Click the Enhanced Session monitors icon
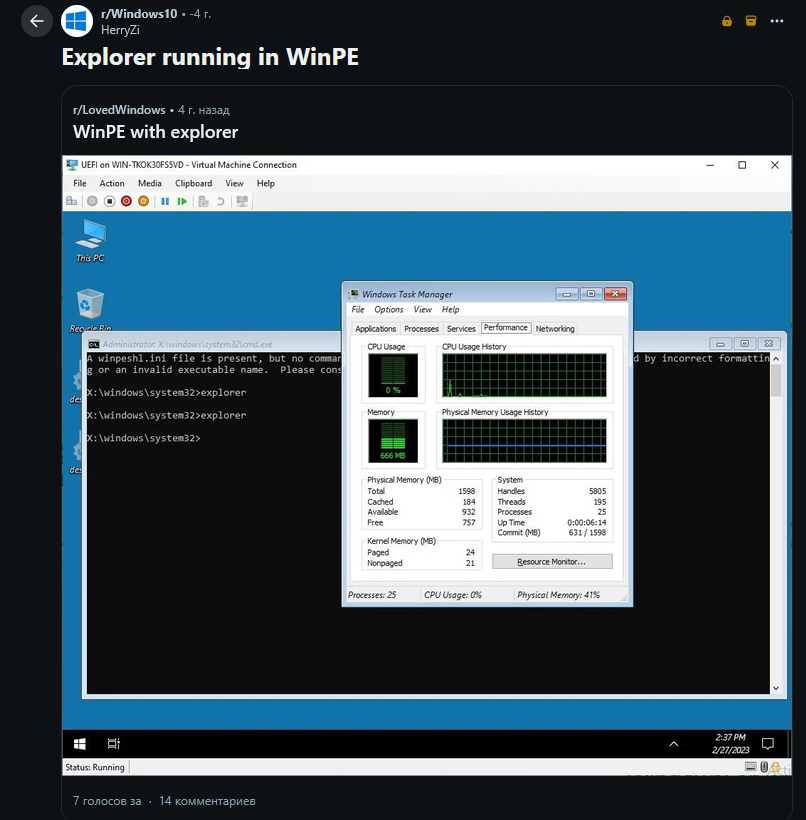Screen dimensions: 806x820 [242, 201]
